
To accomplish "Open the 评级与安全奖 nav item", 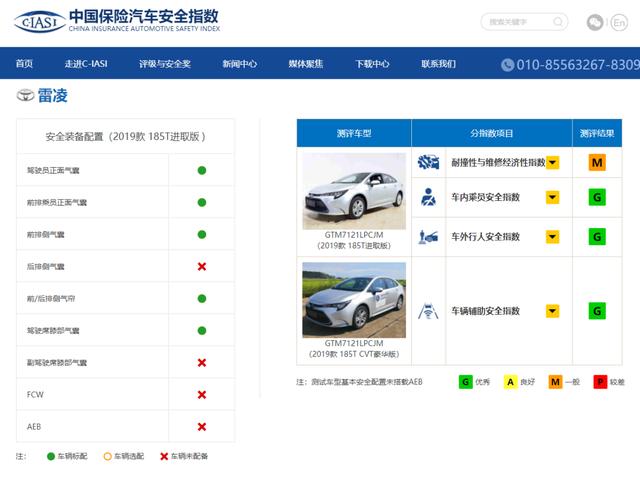I will point(165,64).
